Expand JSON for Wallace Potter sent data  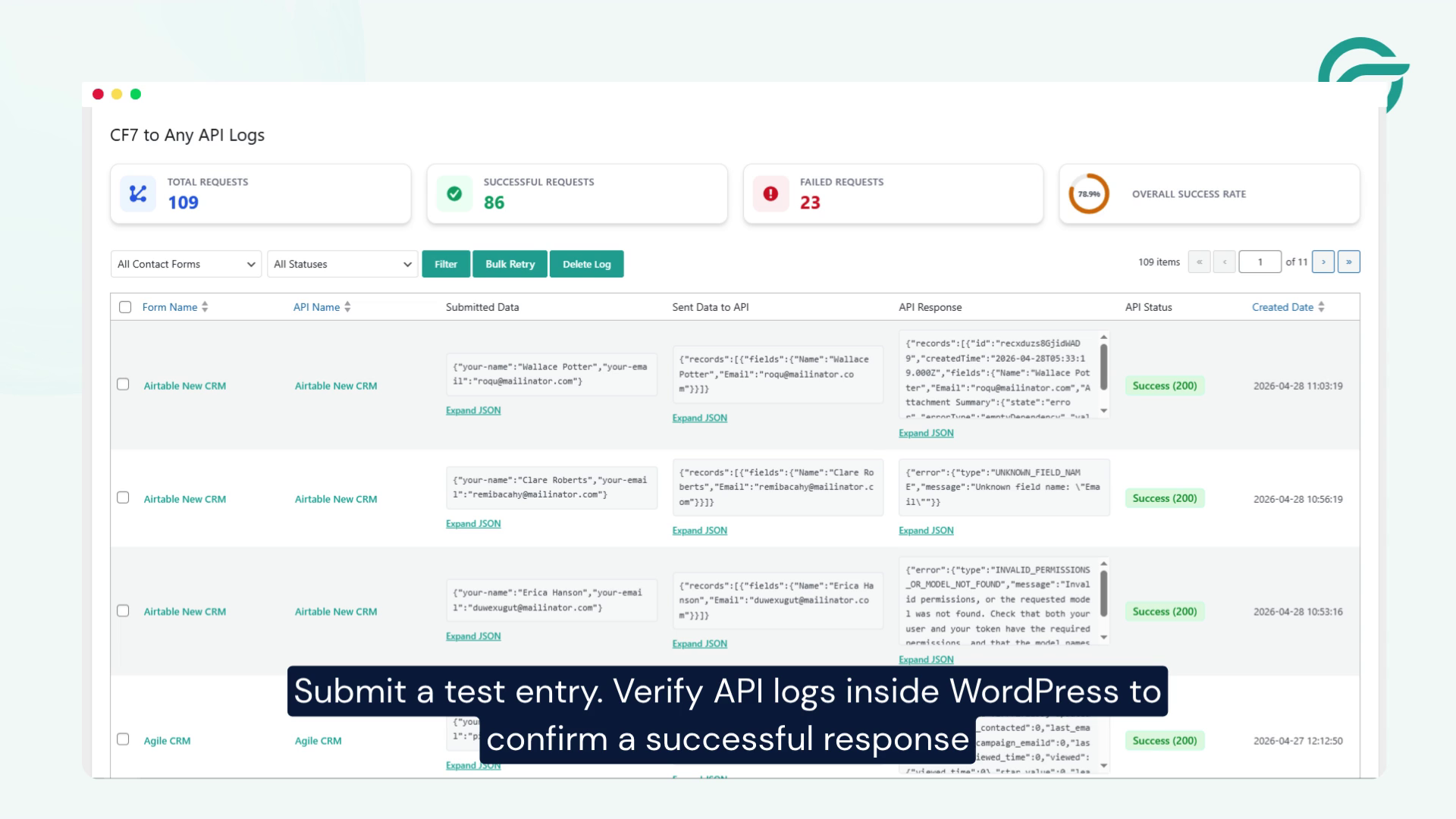pos(699,418)
